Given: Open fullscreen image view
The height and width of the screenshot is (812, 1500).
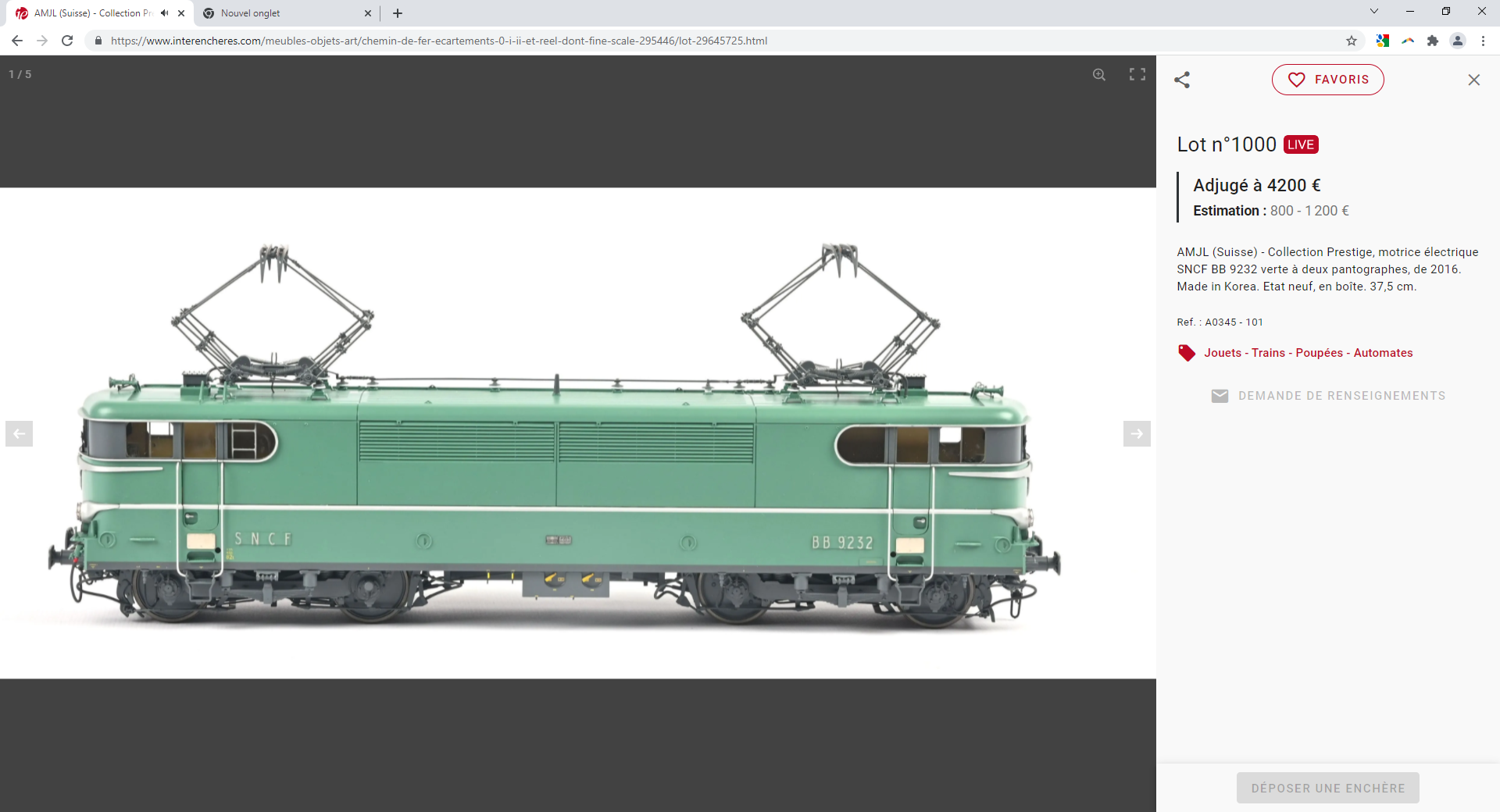Looking at the screenshot, I should 1137,74.
